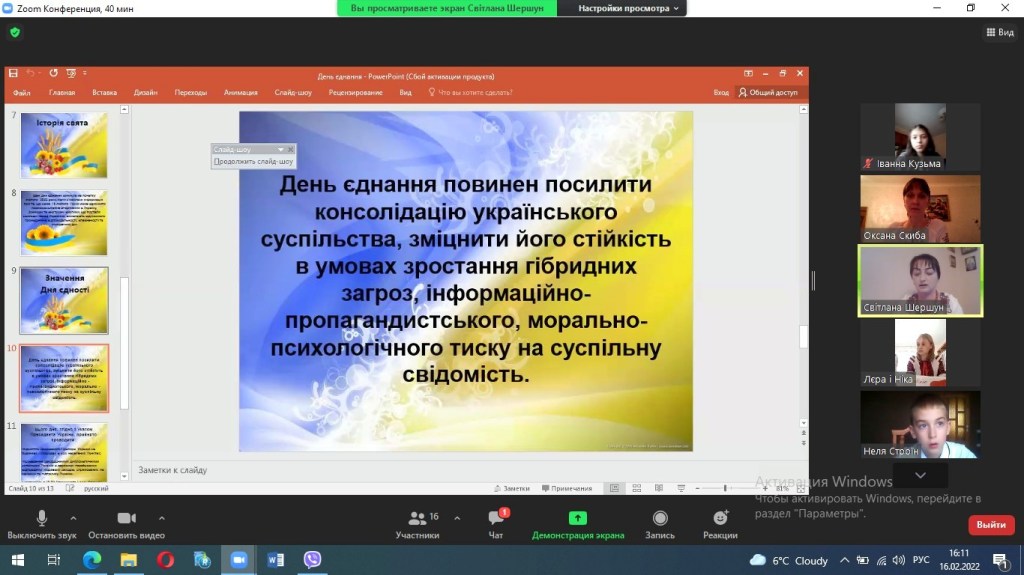This screenshot has height=575, width=1024.
Task: Start recording with the Запись button
Action: [660, 518]
